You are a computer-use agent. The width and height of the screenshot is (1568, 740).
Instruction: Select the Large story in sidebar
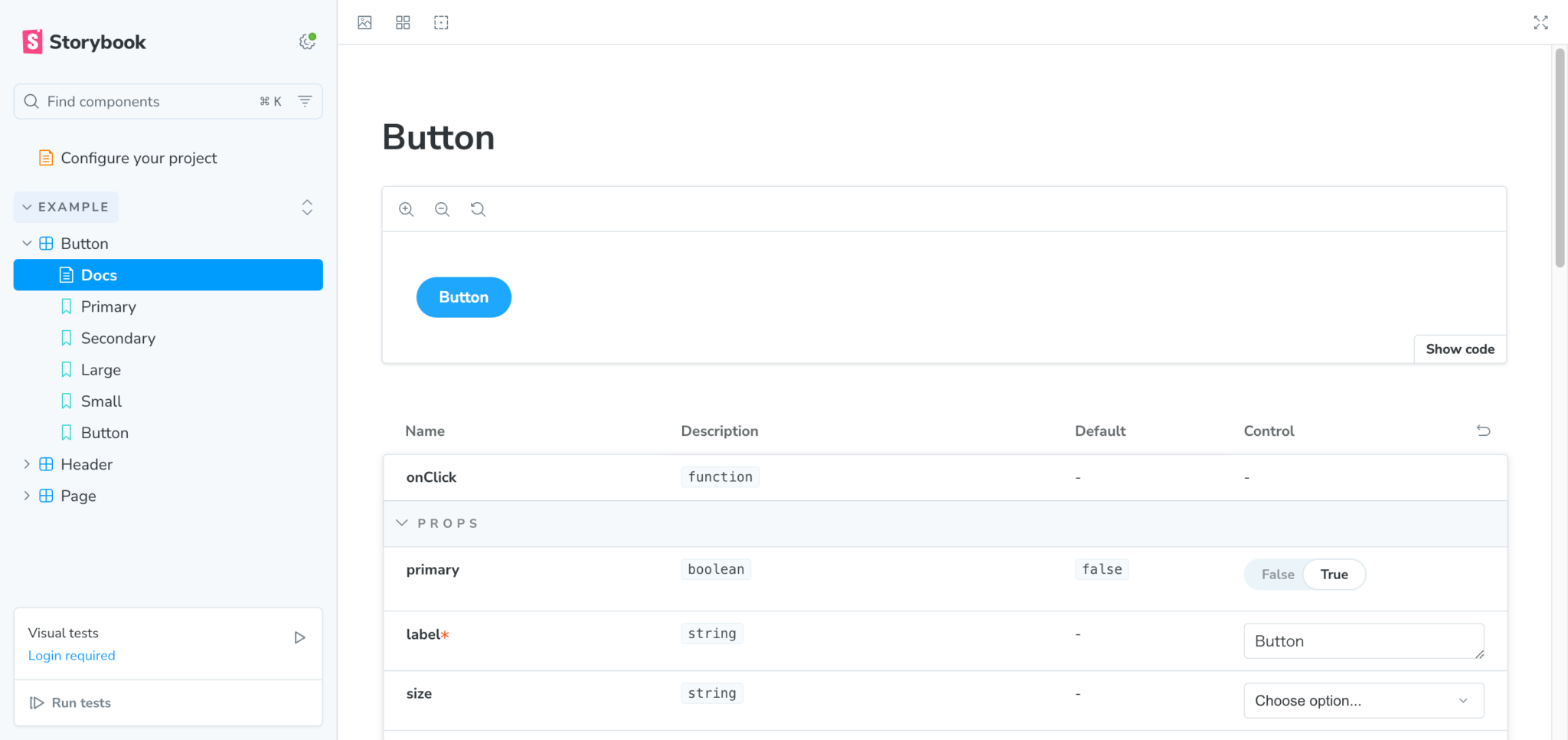pyautogui.click(x=101, y=370)
